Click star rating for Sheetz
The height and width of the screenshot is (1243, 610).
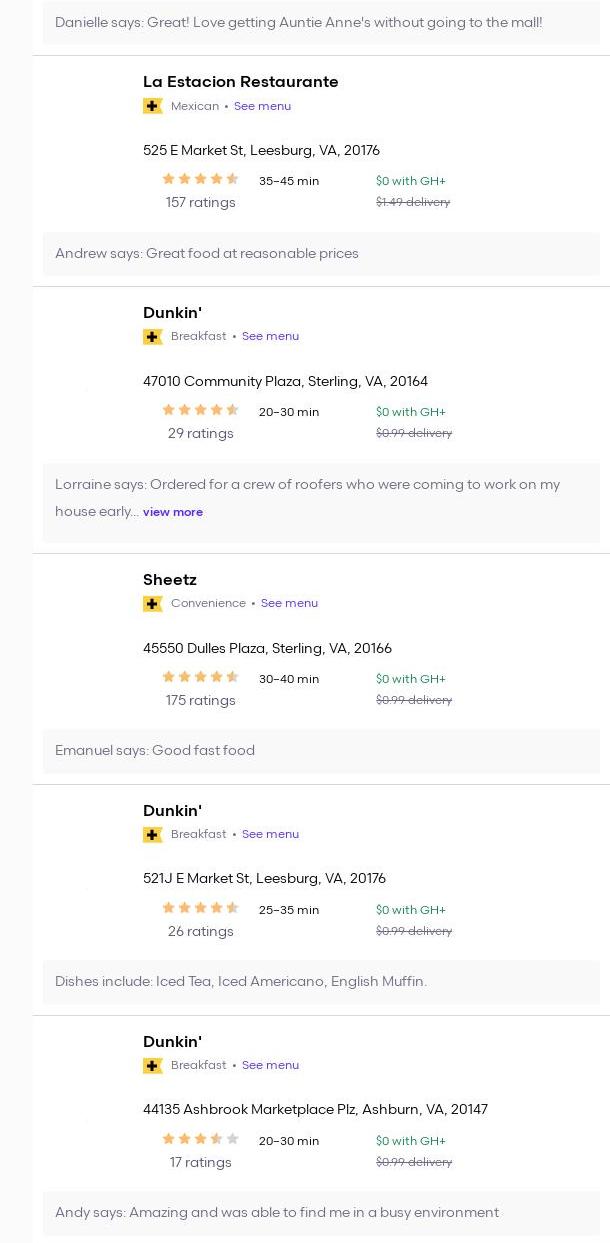tap(200, 678)
